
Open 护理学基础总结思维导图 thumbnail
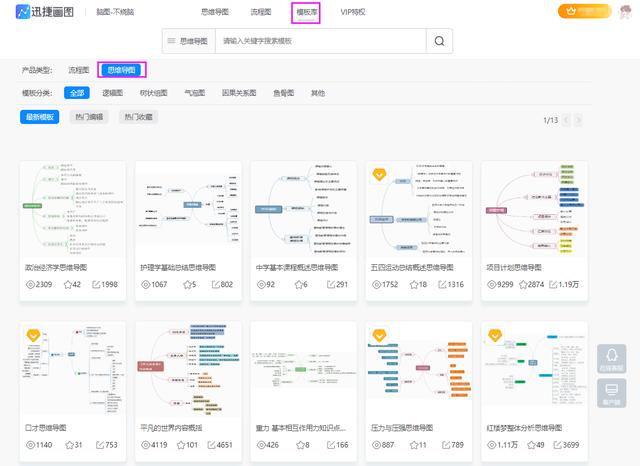point(188,209)
